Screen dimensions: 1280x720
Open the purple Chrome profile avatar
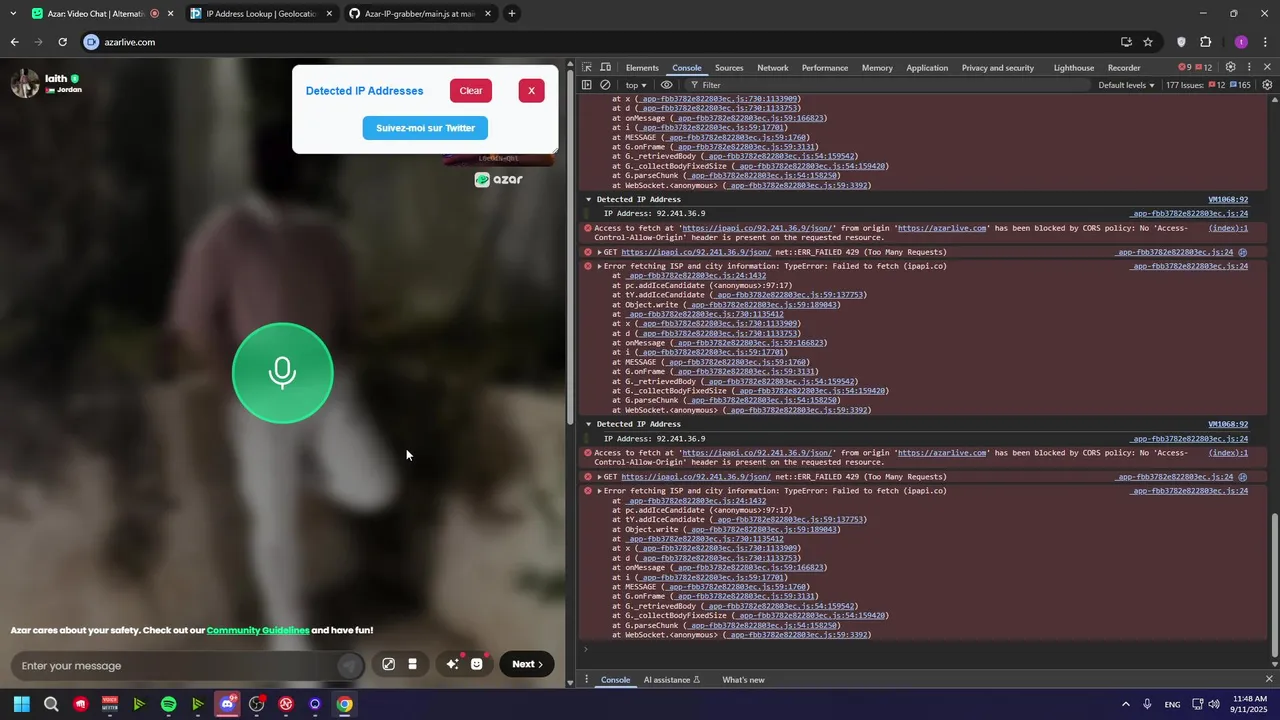pyautogui.click(x=1241, y=42)
